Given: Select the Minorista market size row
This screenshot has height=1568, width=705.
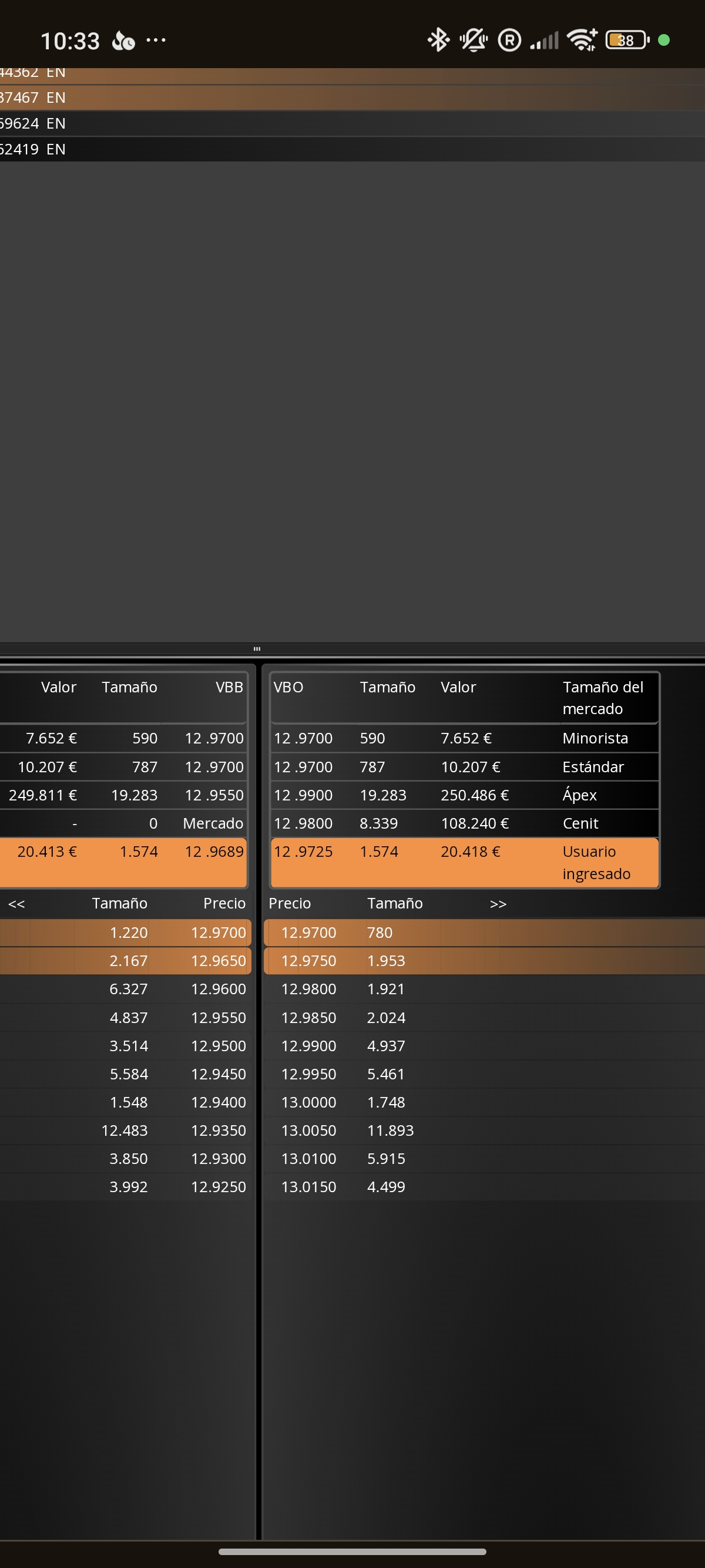Looking at the screenshot, I should click(465, 738).
